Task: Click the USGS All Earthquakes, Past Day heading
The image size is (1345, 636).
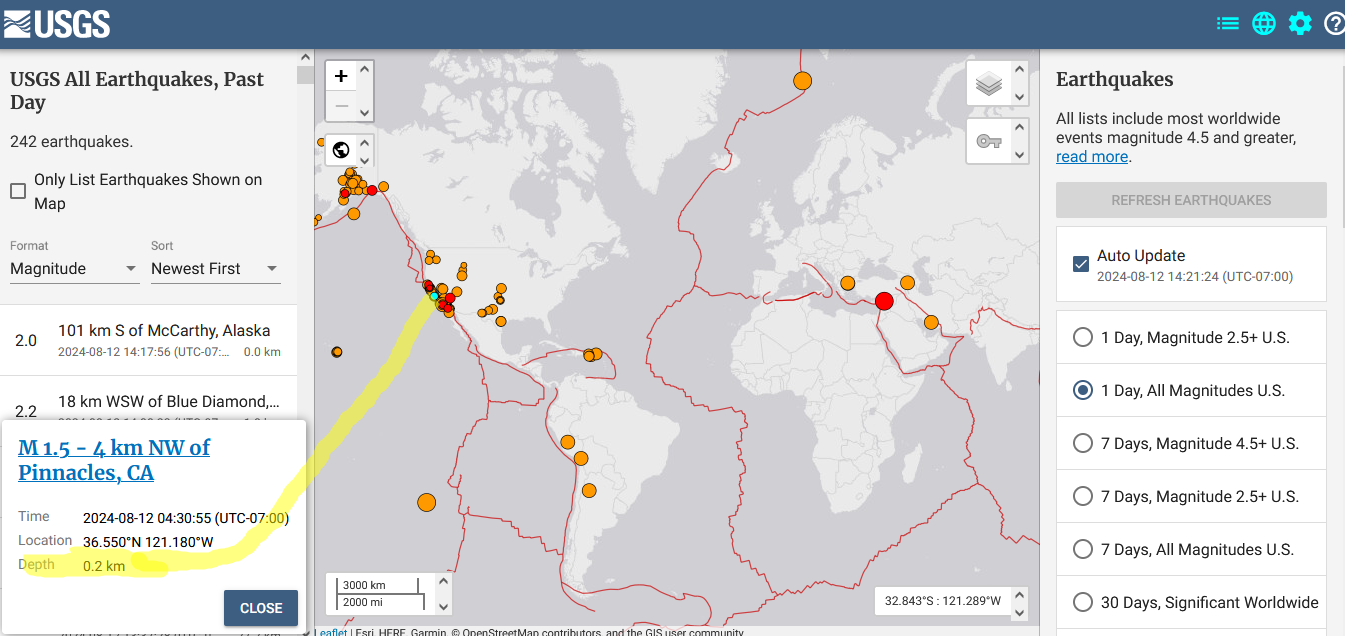Action: tap(137, 91)
